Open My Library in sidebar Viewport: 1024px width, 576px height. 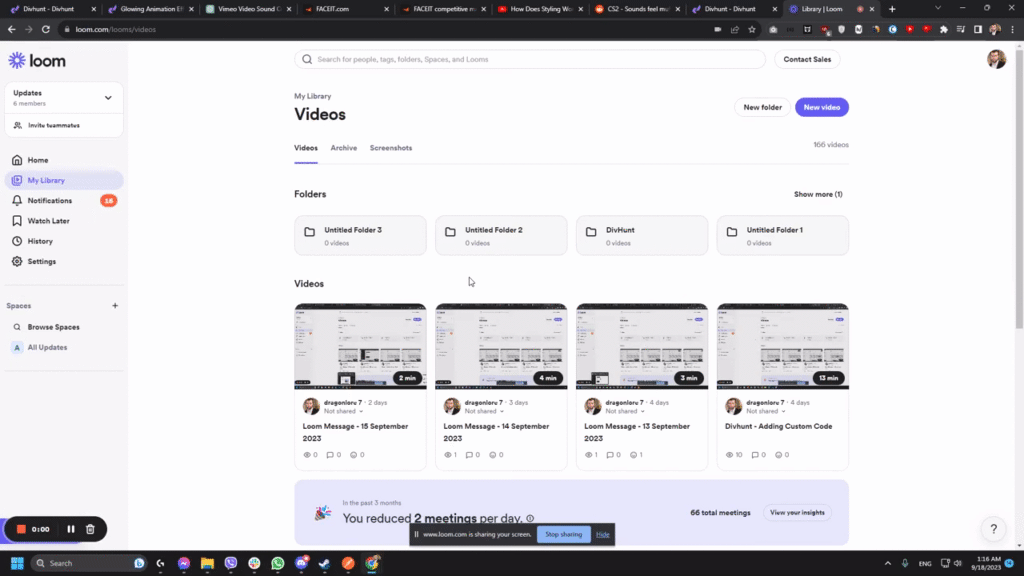(x=63, y=180)
